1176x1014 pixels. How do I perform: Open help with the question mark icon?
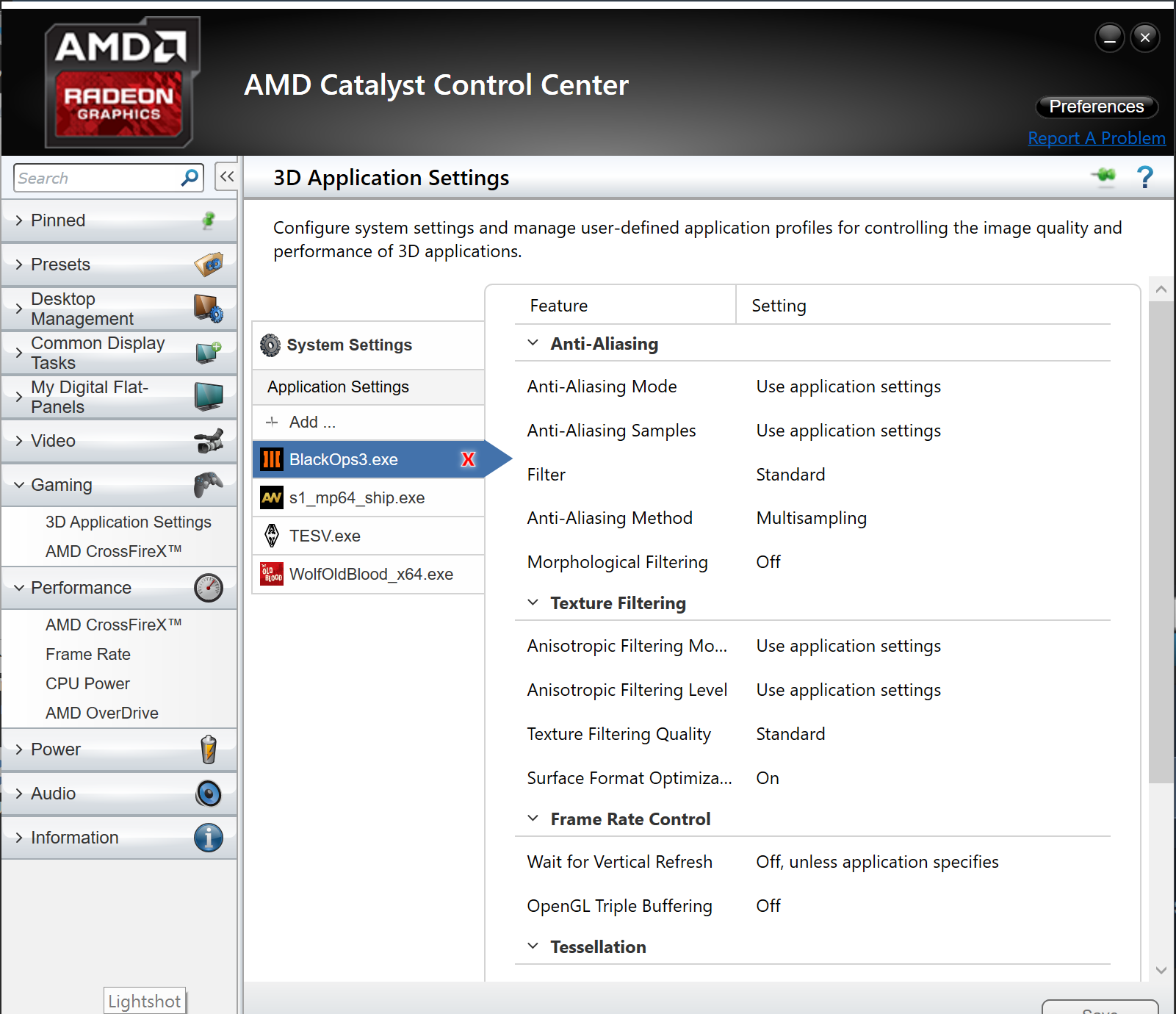[x=1144, y=177]
